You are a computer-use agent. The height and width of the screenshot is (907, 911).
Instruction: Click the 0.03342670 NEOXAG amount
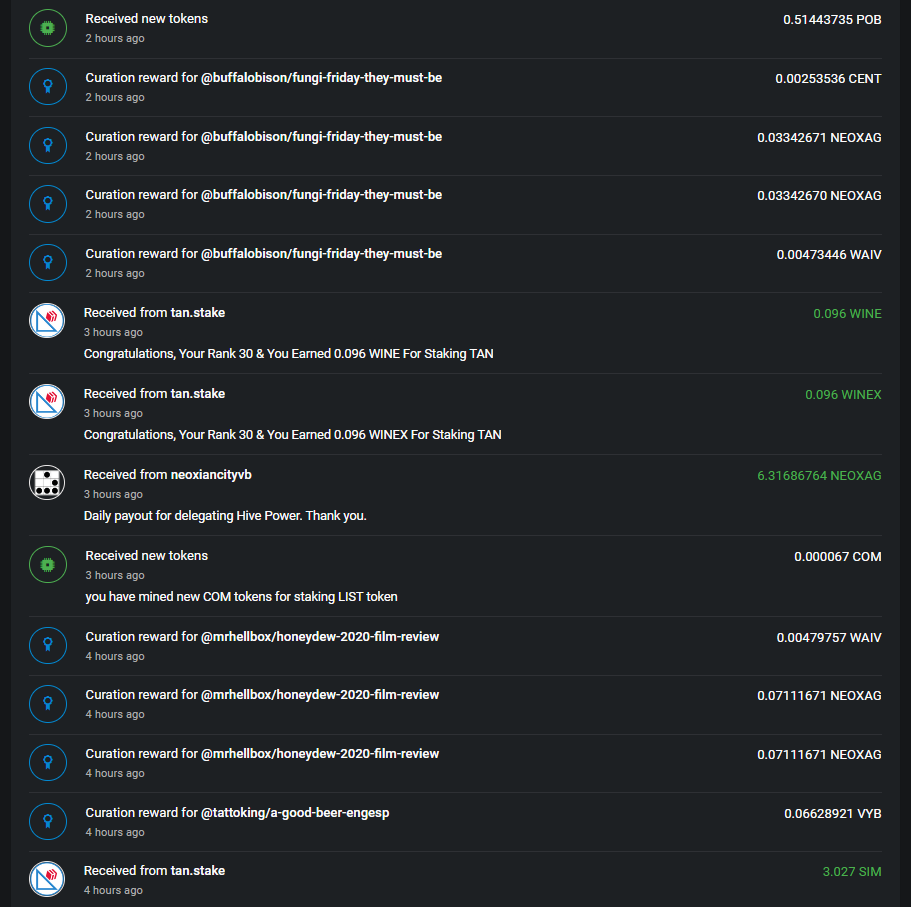point(819,196)
